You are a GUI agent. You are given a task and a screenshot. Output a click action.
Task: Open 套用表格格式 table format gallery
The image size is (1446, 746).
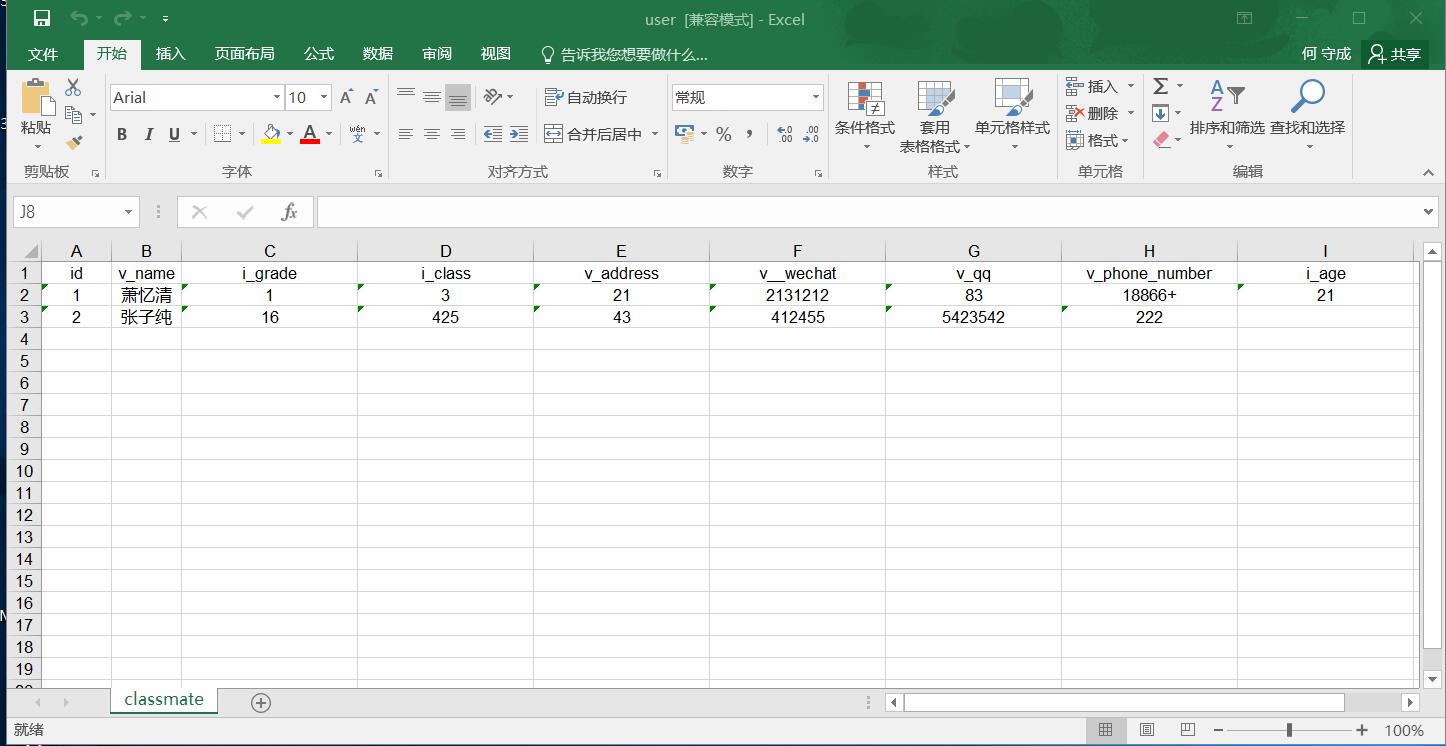tap(934, 116)
